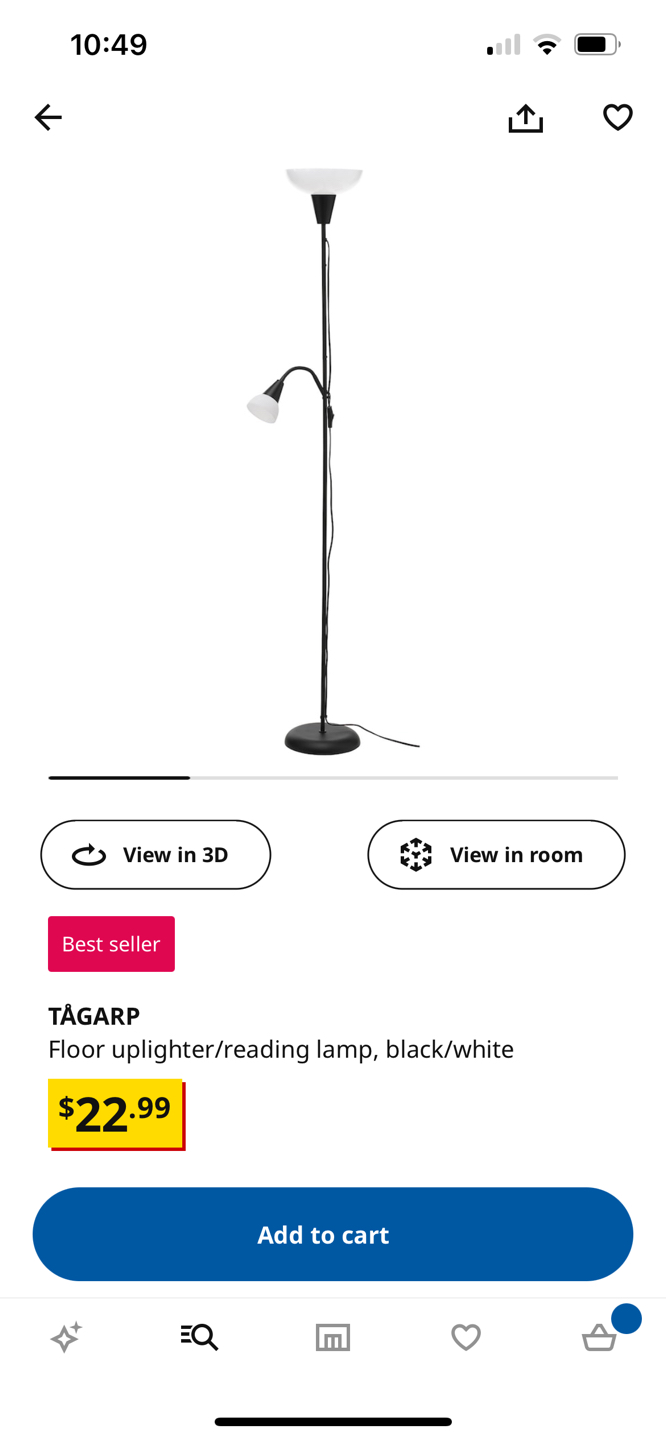Select the TÅGARP product name
The width and height of the screenshot is (666, 1440).
point(94,1016)
